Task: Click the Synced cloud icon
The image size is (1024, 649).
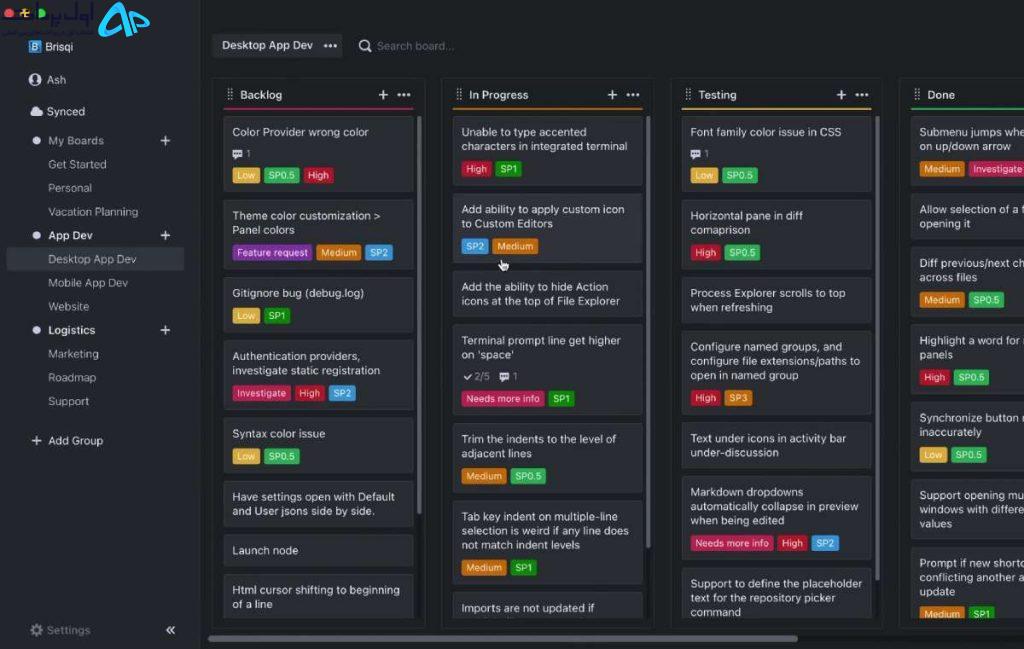Action: (x=37, y=112)
